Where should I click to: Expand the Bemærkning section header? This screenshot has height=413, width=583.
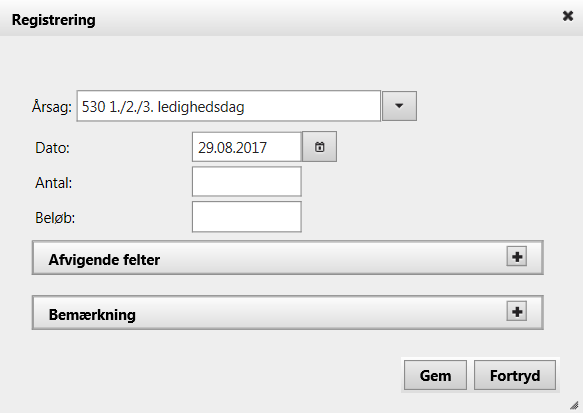288,313
